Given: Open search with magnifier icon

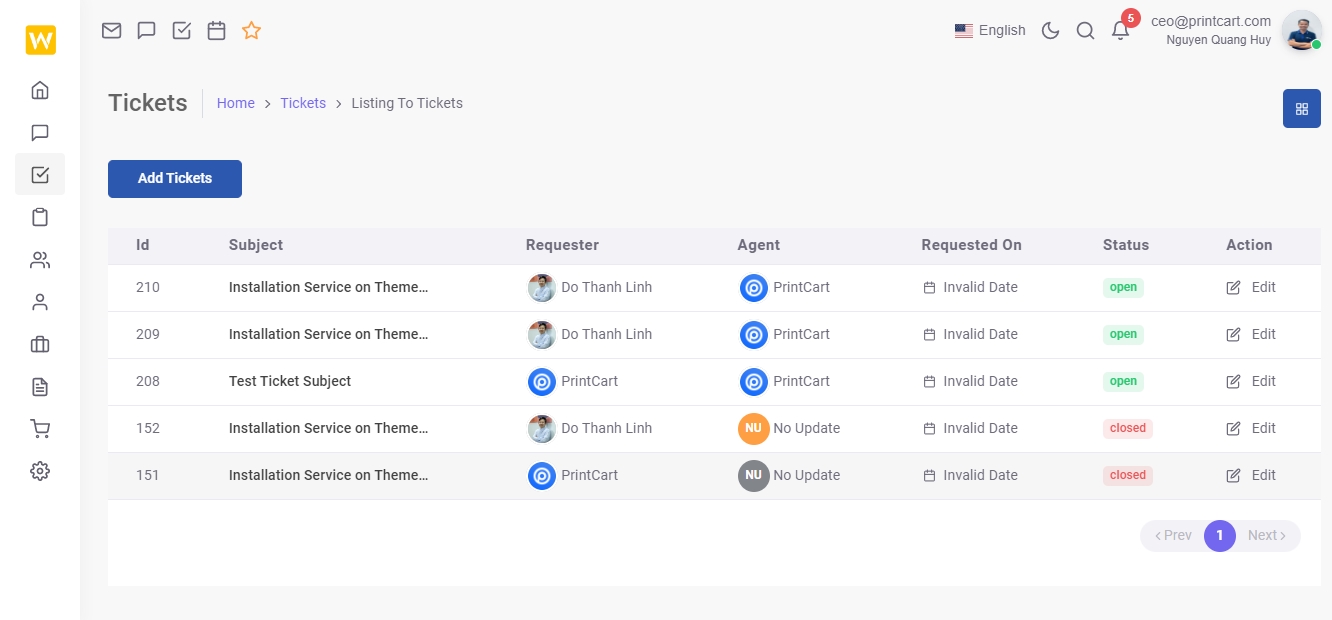Looking at the screenshot, I should (1085, 30).
